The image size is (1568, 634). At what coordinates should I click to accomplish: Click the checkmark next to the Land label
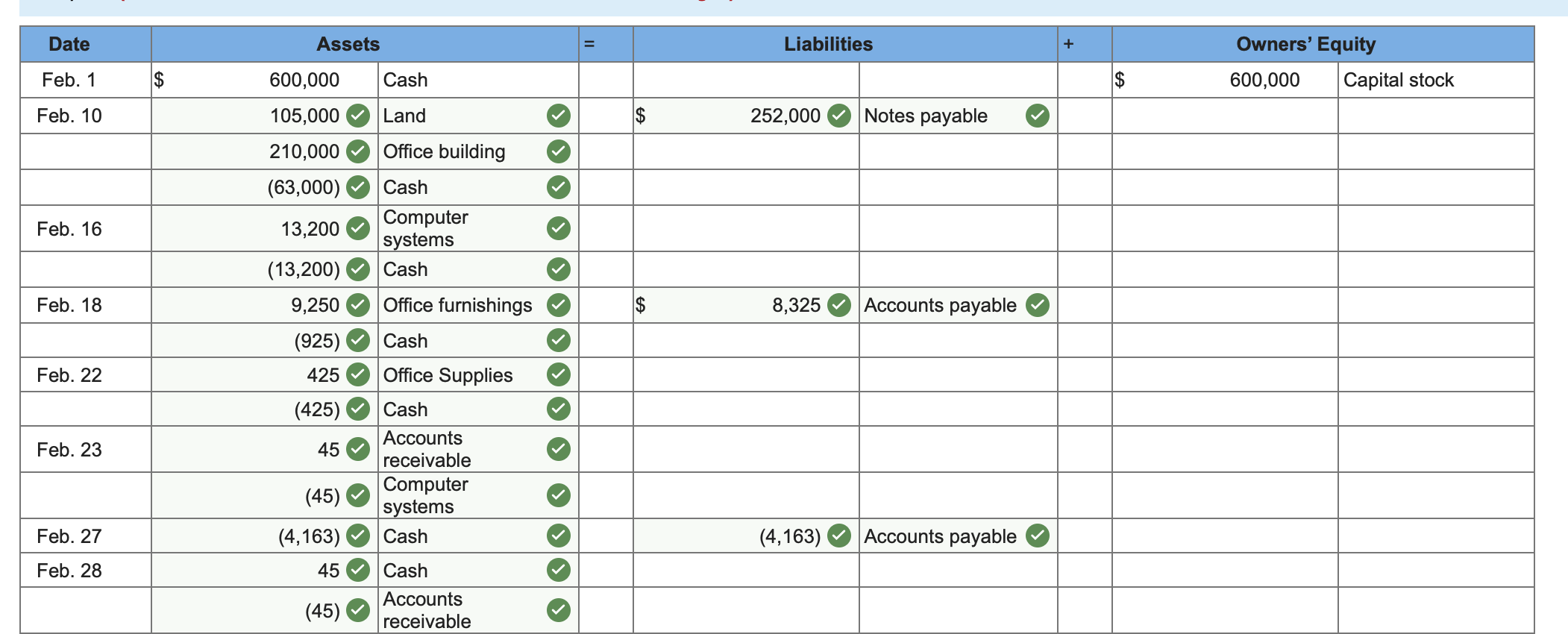[559, 116]
